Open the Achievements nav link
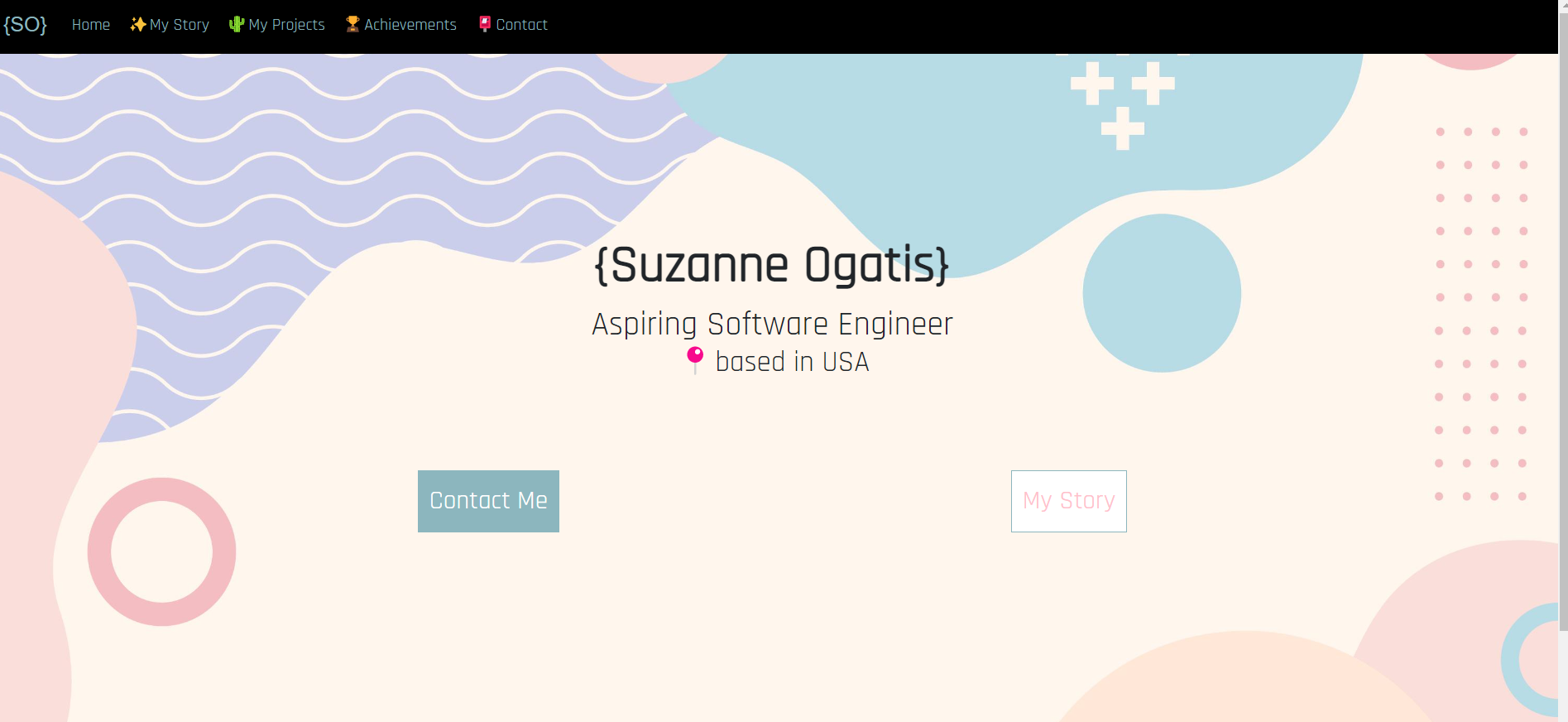 pos(410,25)
